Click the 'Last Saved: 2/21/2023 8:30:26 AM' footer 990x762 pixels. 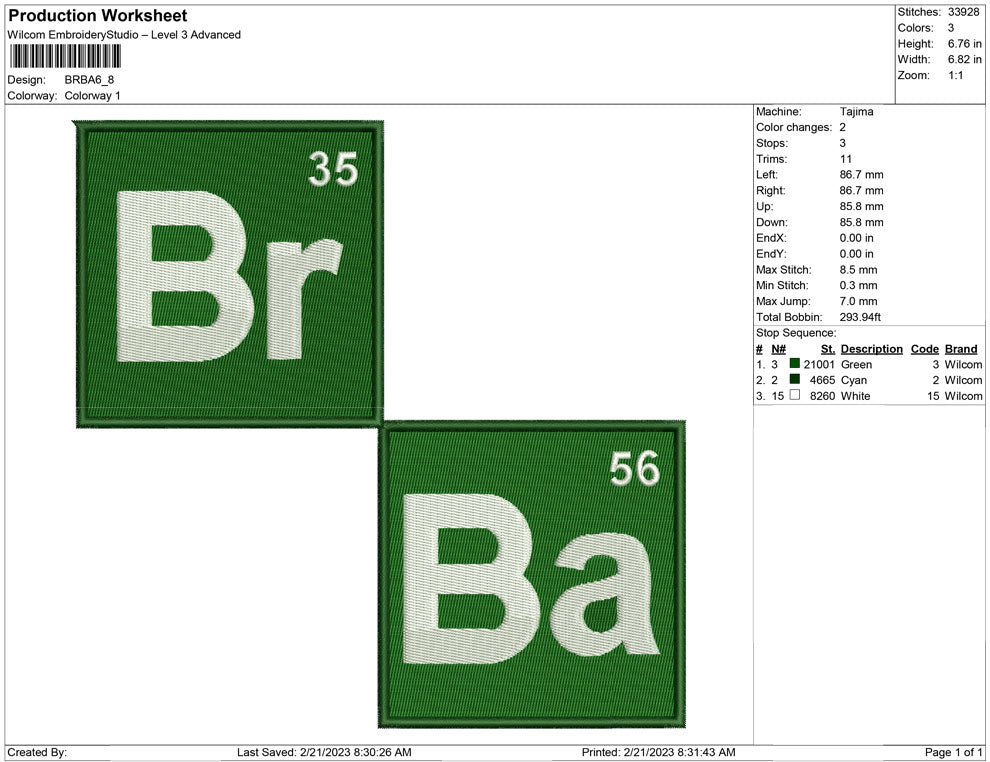point(325,752)
